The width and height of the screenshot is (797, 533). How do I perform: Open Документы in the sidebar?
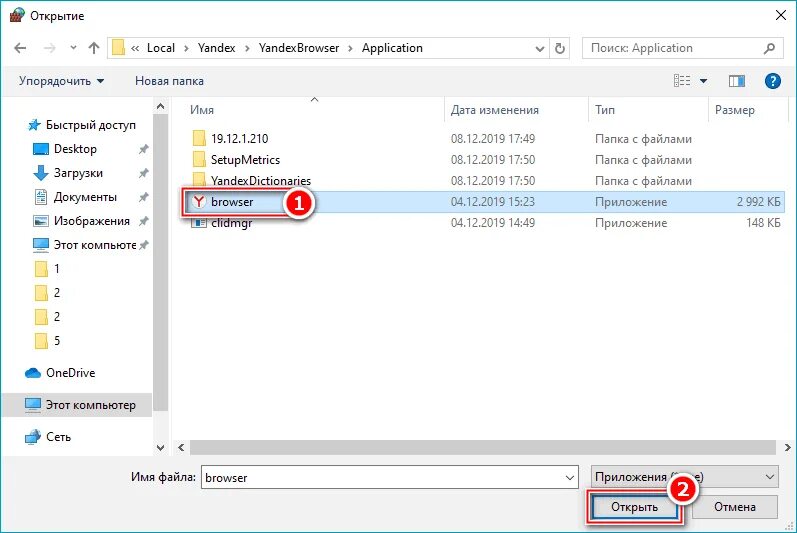(x=85, y=197)
